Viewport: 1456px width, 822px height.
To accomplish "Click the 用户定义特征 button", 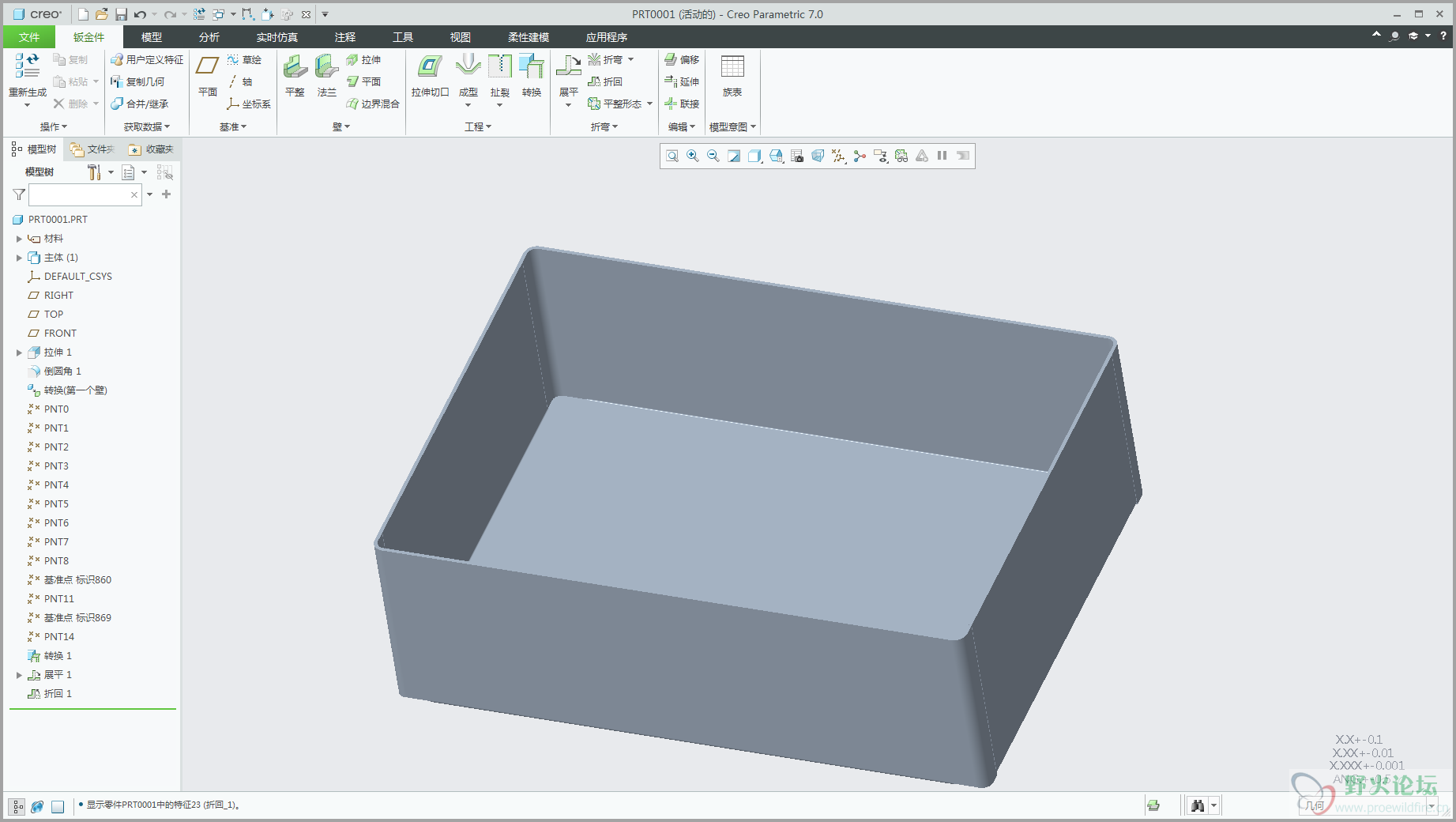I will [147, 60].
